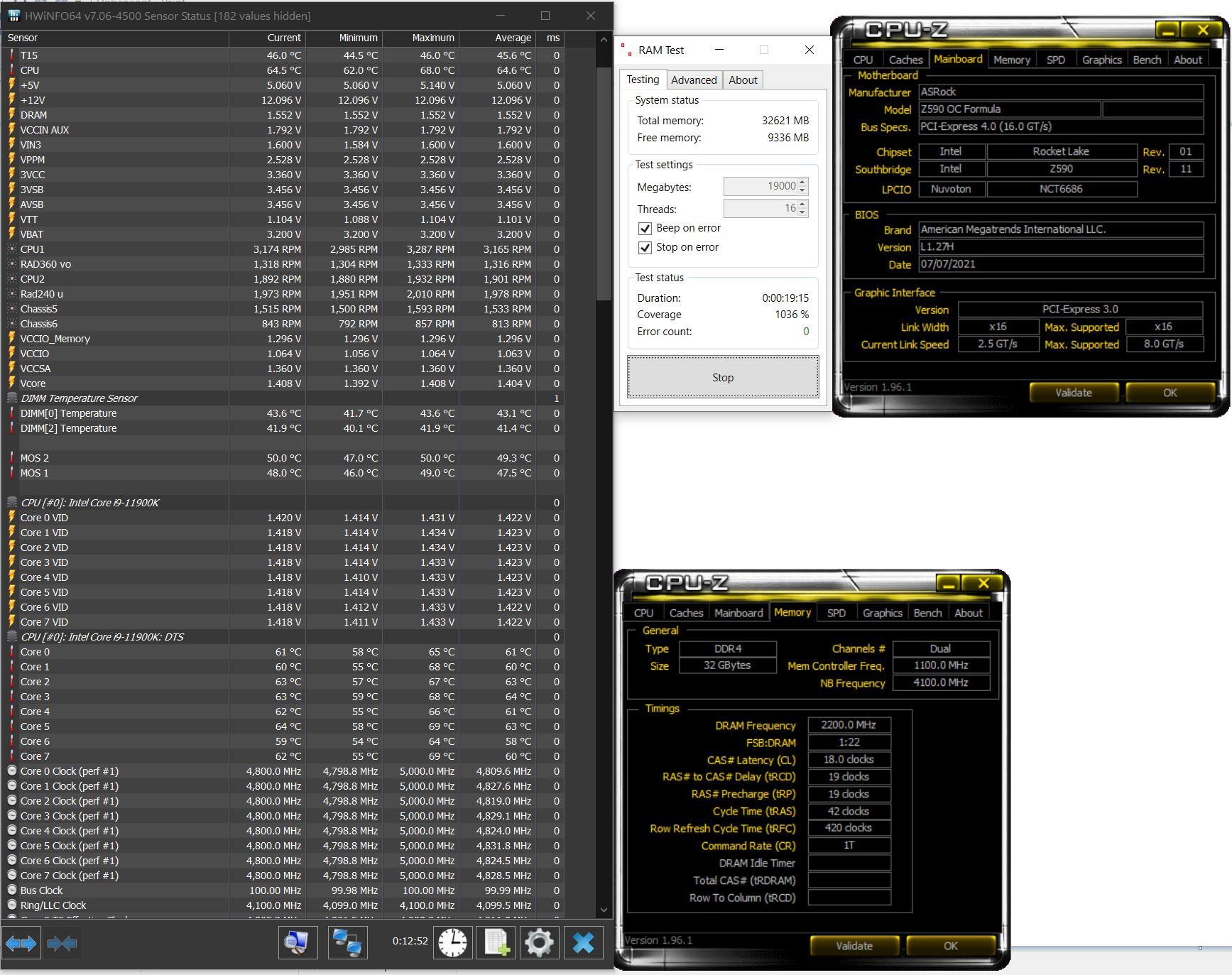This screenshot has height=975, width=1232.
Task: Click the Ring/LLC Clock sensor icon
Action: (12, 905)
